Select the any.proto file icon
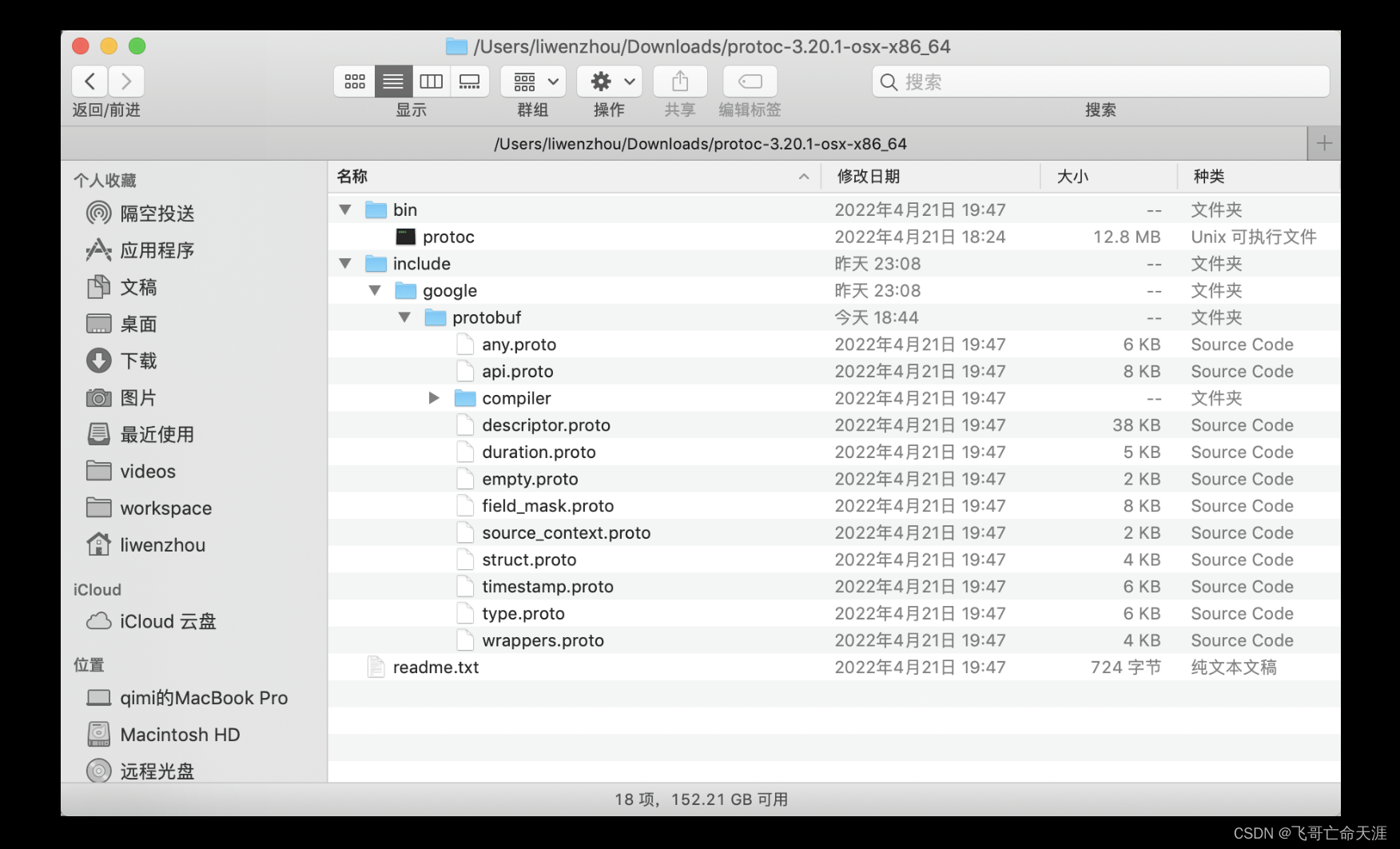Viewport: 1400px width, 849px height. (x=465, y=345)
